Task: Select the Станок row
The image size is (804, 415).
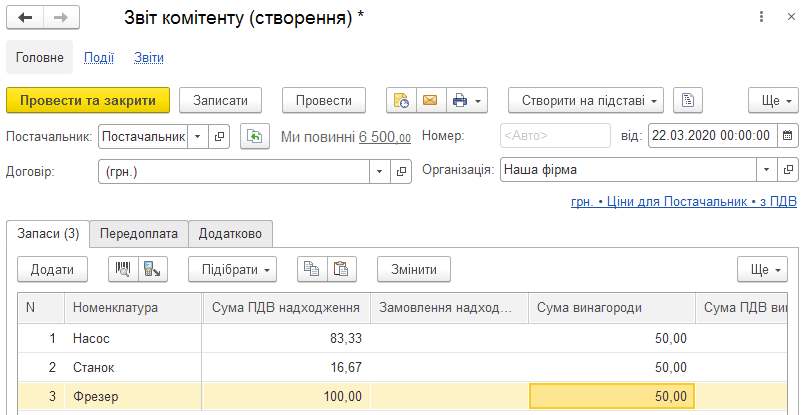Action: [402, 367]
